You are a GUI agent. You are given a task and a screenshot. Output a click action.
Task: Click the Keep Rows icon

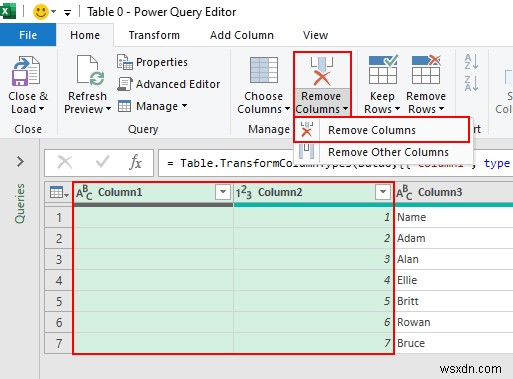383,69
